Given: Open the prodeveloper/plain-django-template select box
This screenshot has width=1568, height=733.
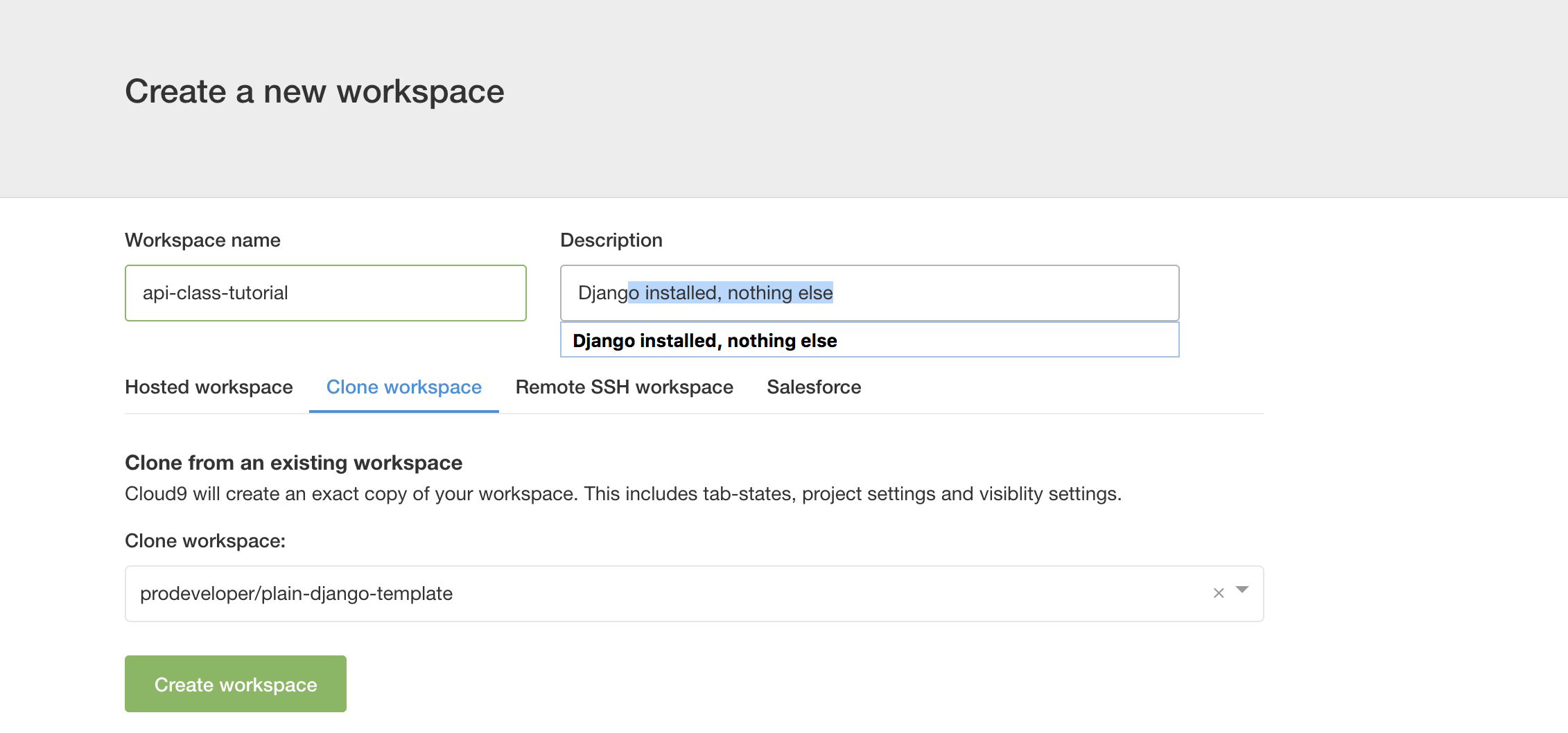Looking at the screenshot, I should [624, 594].
